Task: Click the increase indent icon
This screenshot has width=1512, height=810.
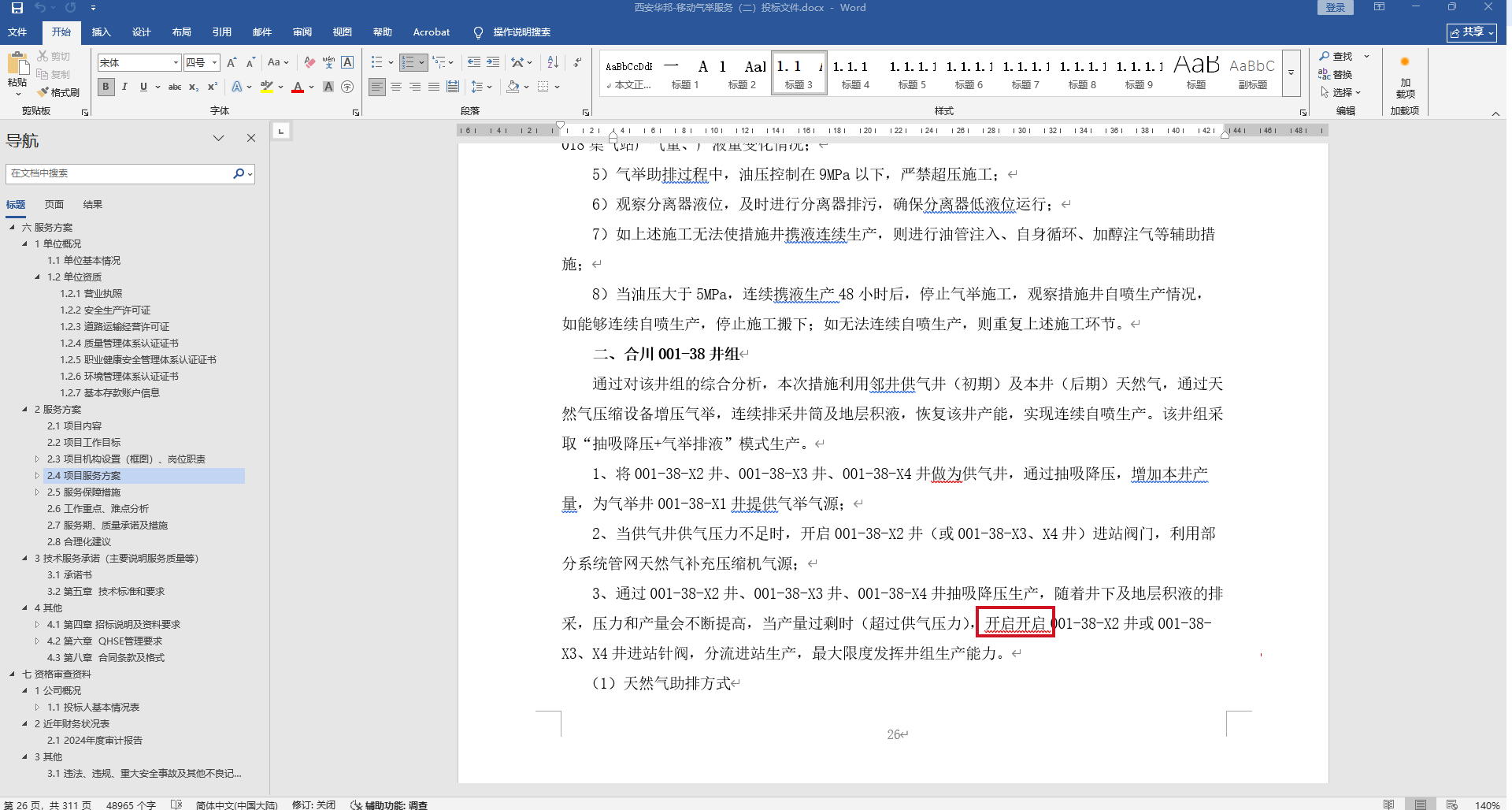Action: (x=493, y=62)
